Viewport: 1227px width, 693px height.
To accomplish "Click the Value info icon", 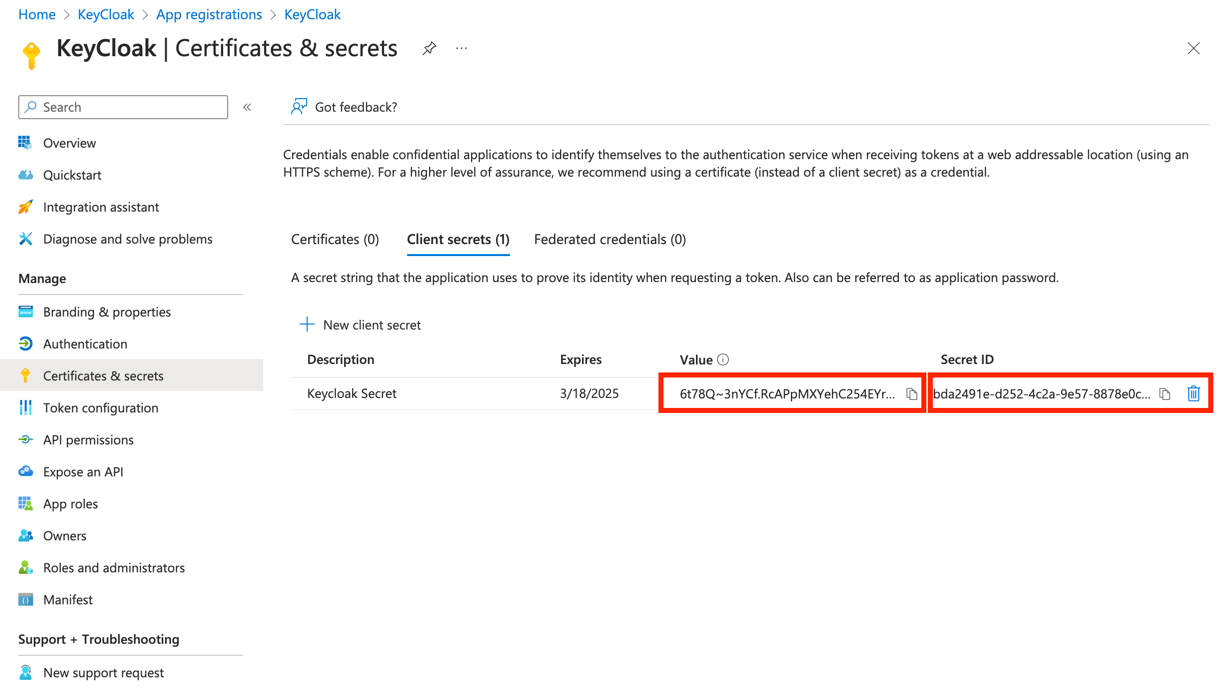I will pos(723,360).
